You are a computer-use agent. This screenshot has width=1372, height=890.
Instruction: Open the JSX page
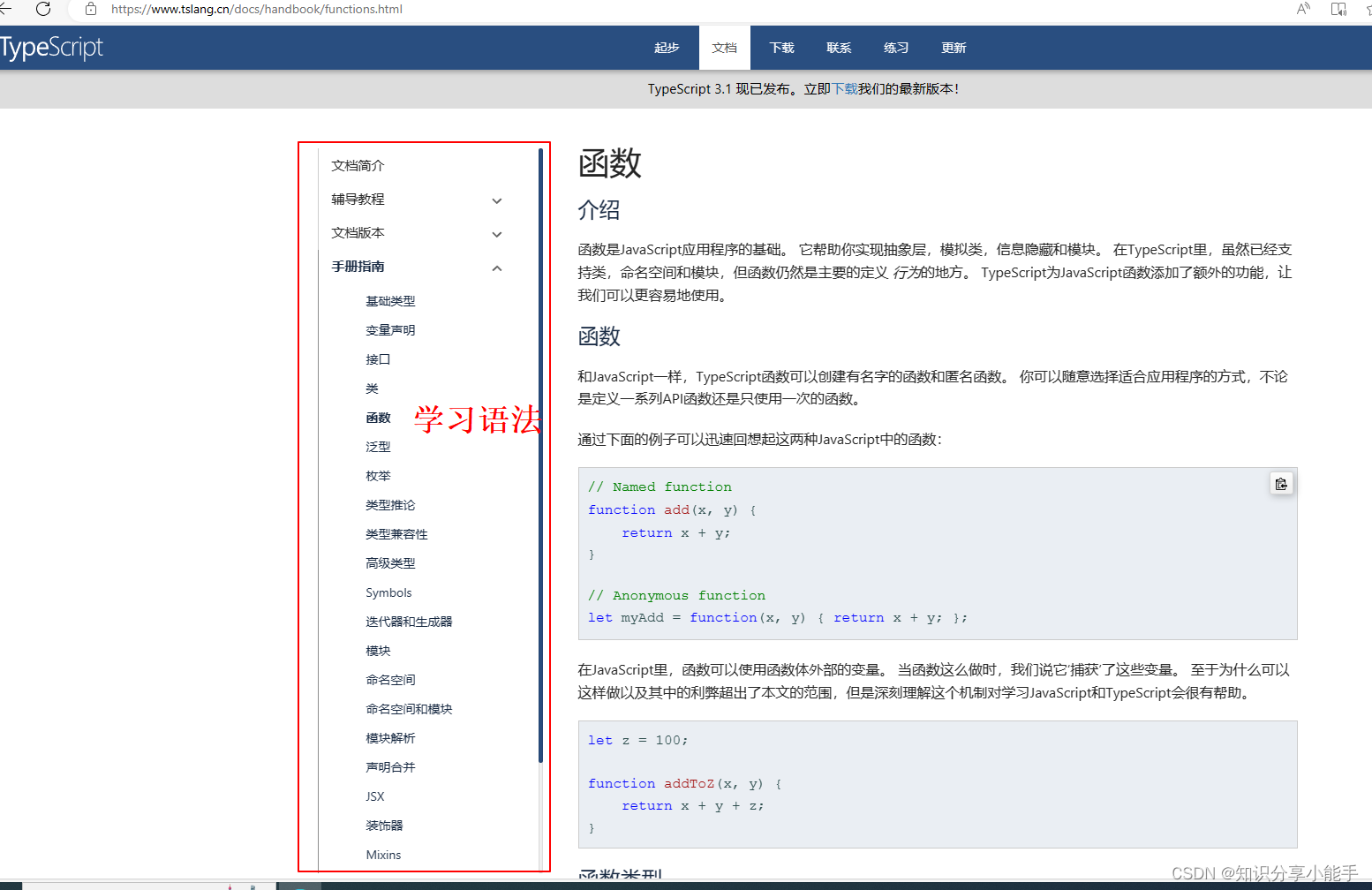tap(375, 796)
